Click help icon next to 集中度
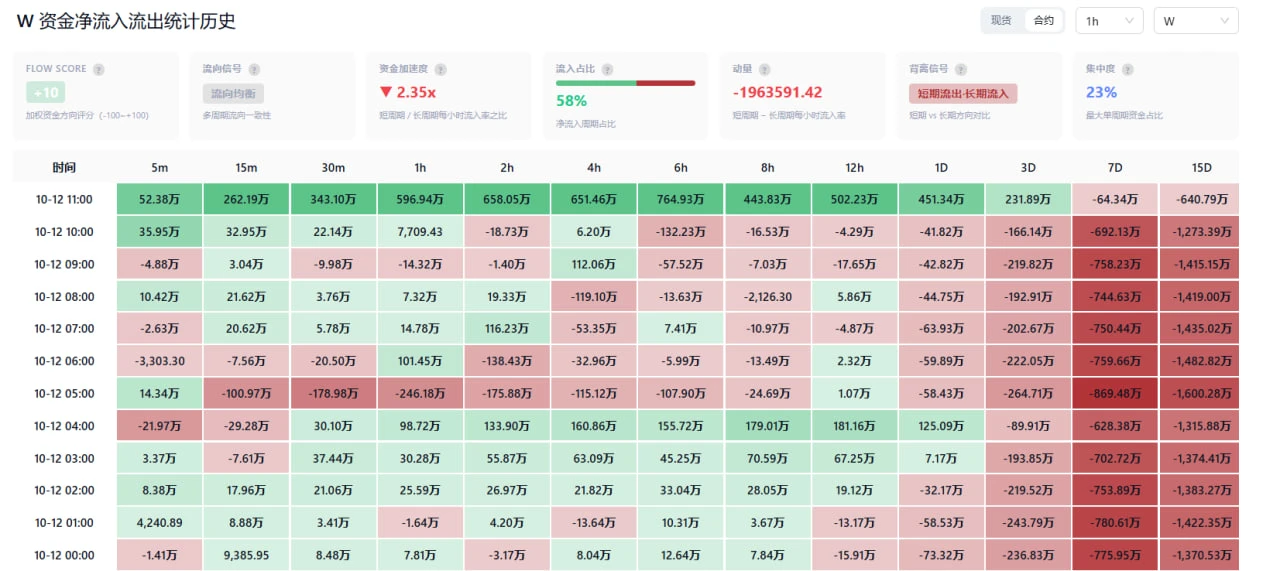The width and height of the screenshot is (1280, 571). coord(1126,69)
